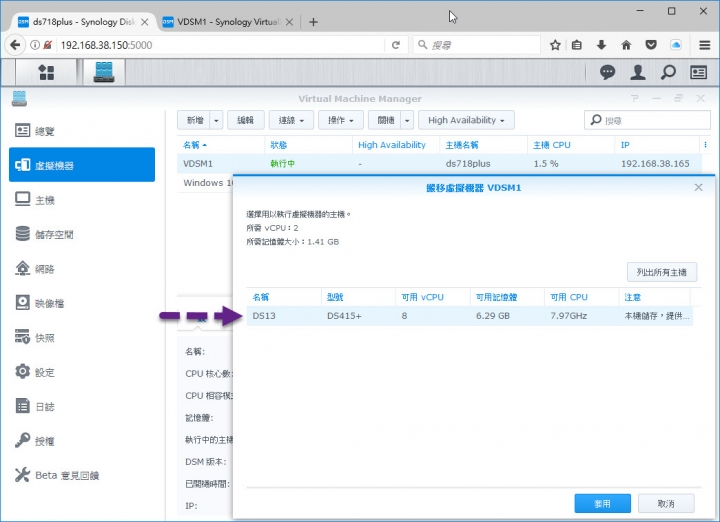The height and width of the screenshot is (522, 720).
Task: Click the DSM search magnifier icon
Action: (668, 72)
